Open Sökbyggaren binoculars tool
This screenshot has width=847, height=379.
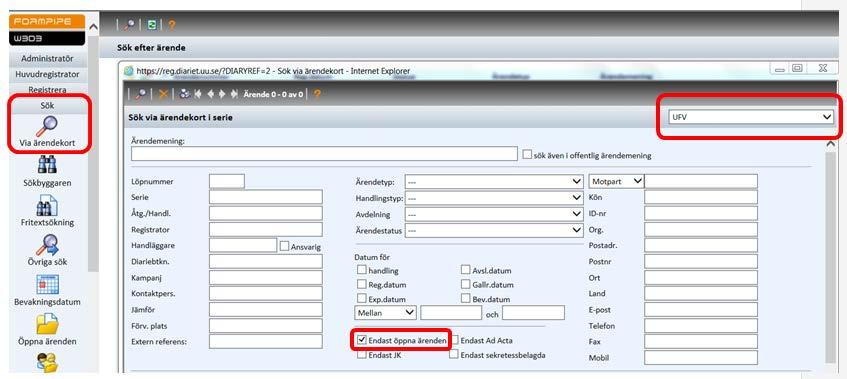click(48, 171)
